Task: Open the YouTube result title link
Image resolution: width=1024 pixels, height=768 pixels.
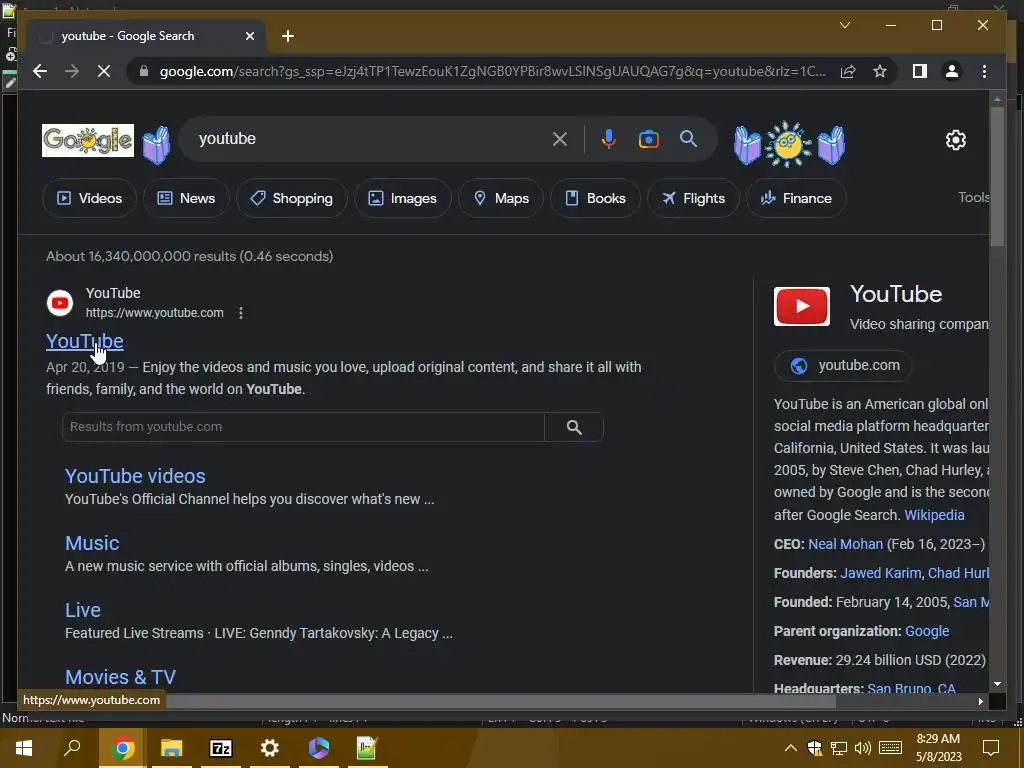Action: click(x=85, y=341)
